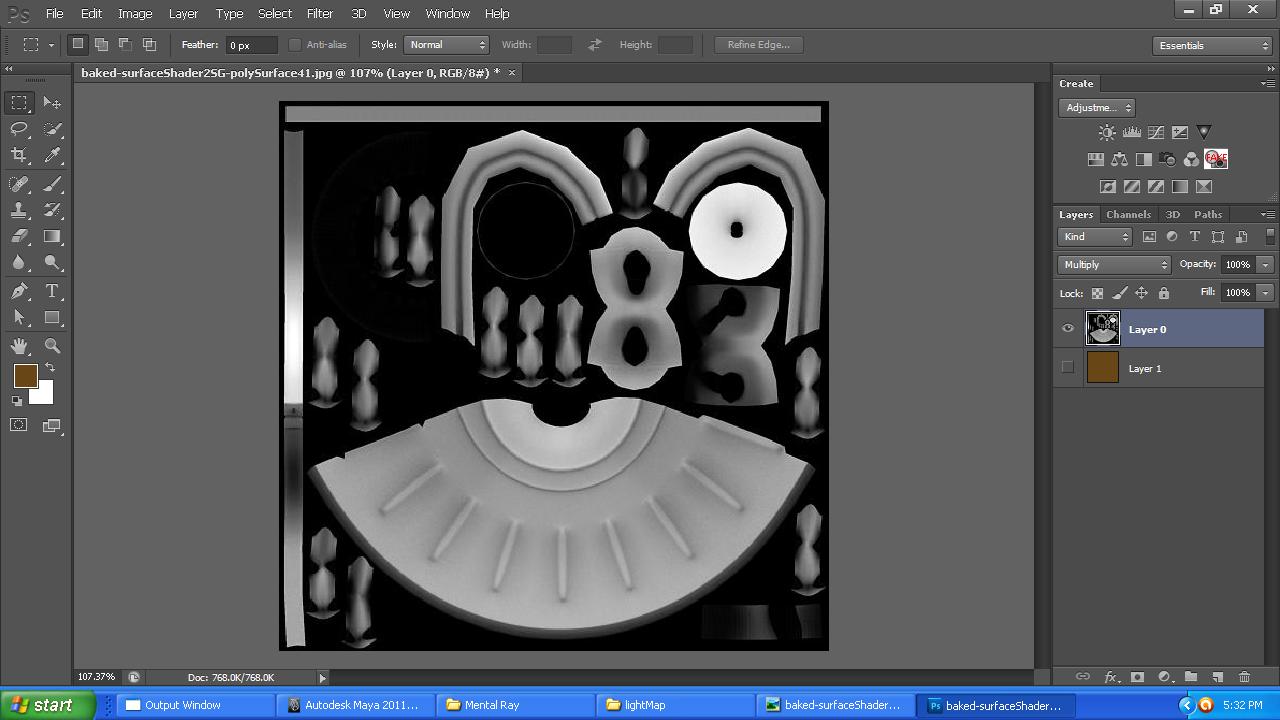Open the Multiply blend mode dropdown

tap(1113, 264)
